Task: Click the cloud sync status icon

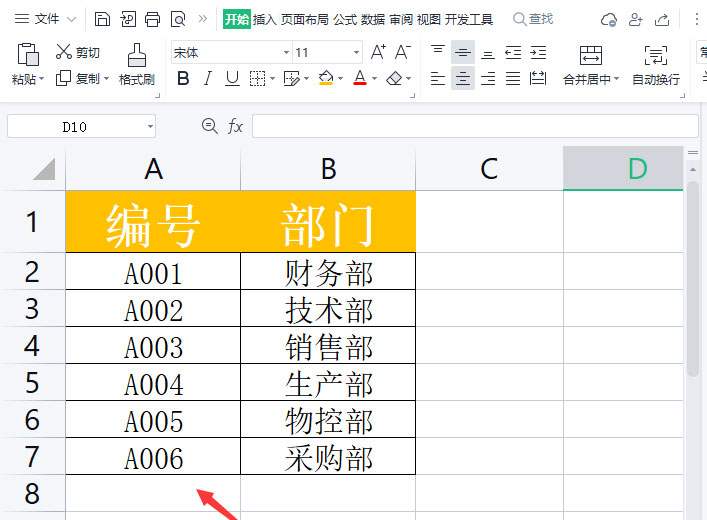Action: (x=609, y=19)
